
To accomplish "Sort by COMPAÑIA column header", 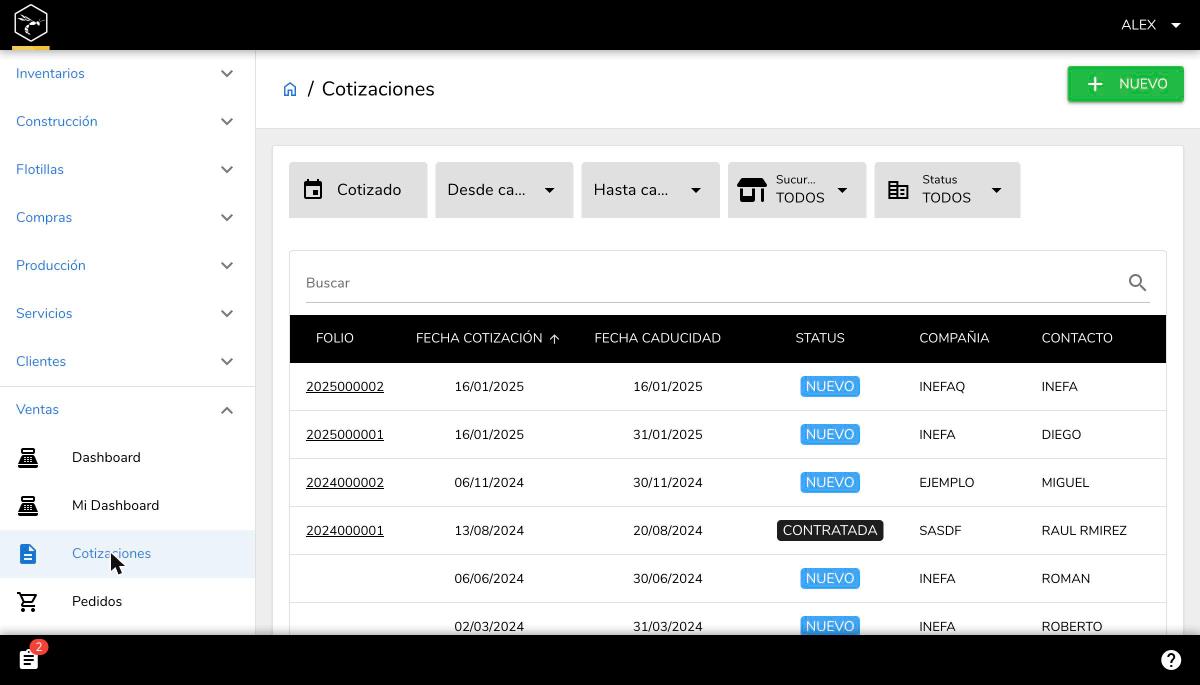I will coord(954,338).
